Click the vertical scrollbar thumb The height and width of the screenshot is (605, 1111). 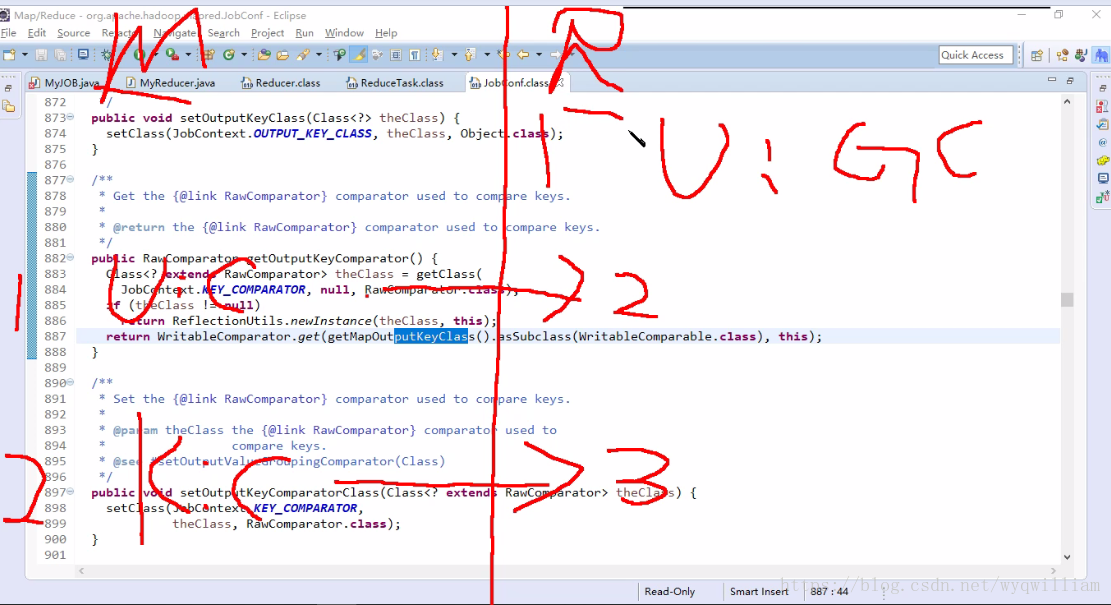pos(1067,300)
